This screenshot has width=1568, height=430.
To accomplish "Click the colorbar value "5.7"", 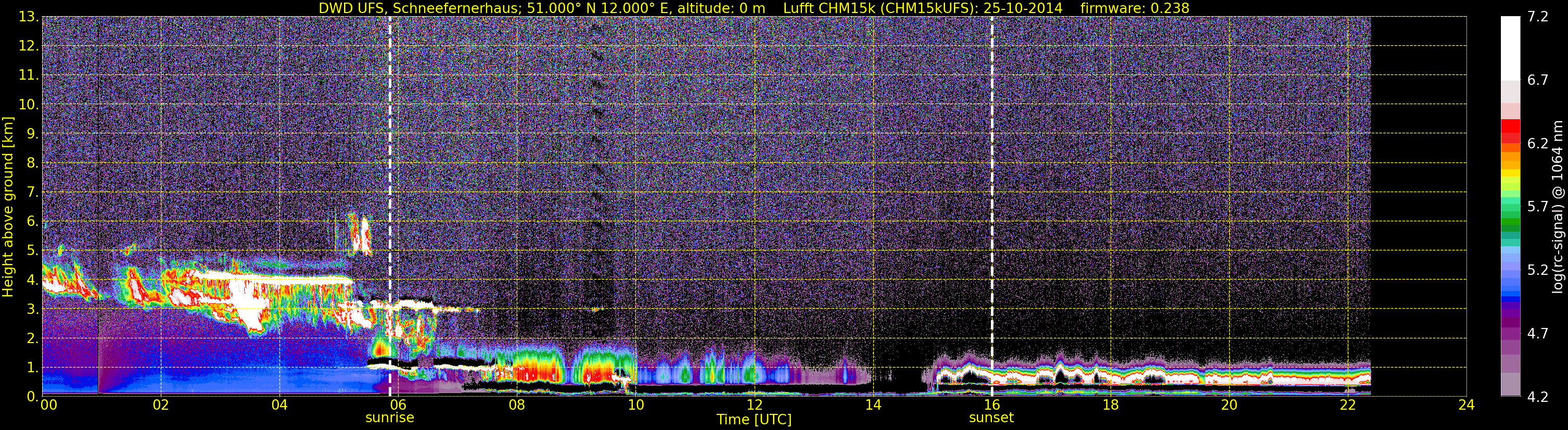I will (1538, 207).
